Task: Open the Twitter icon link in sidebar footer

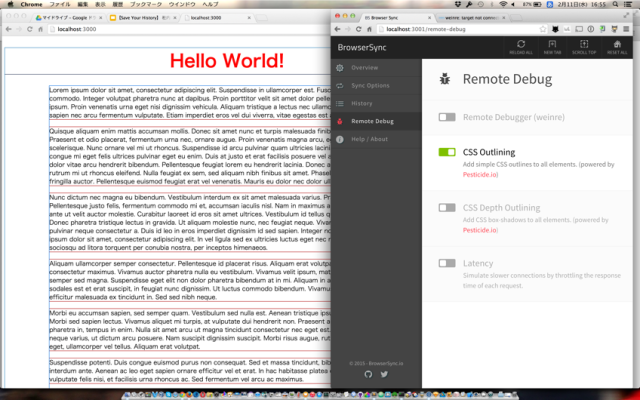Action: click(x=381, y=373)
